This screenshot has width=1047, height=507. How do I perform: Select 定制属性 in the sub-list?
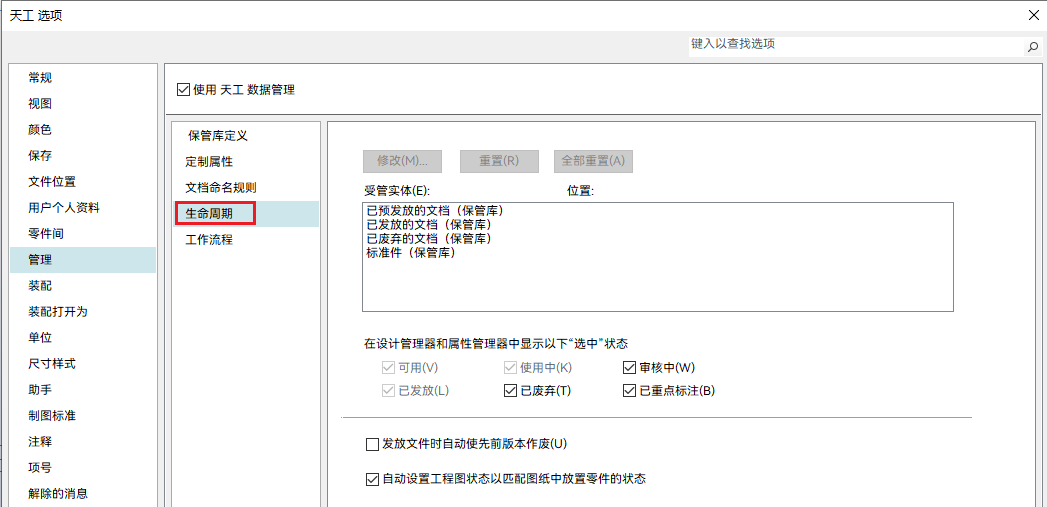(210, 161)
